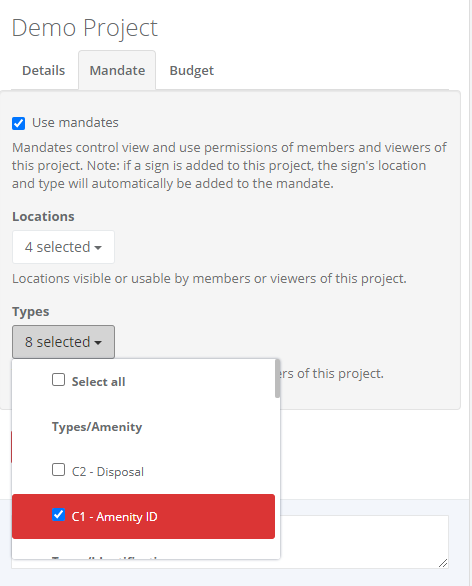Viewport: 472px width, 586px height.
Task: Check the C2 - Disposal checkbox
Action: coord(58,470)
